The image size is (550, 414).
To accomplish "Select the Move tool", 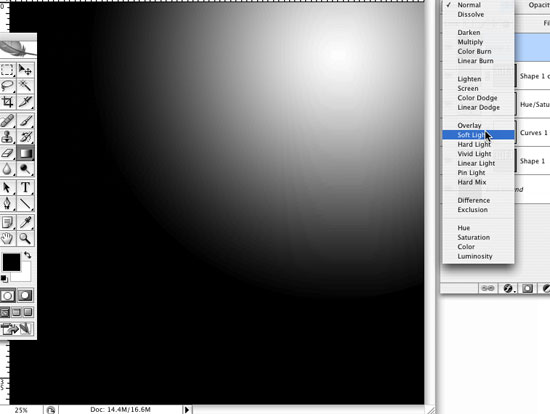I will point(25,70).
